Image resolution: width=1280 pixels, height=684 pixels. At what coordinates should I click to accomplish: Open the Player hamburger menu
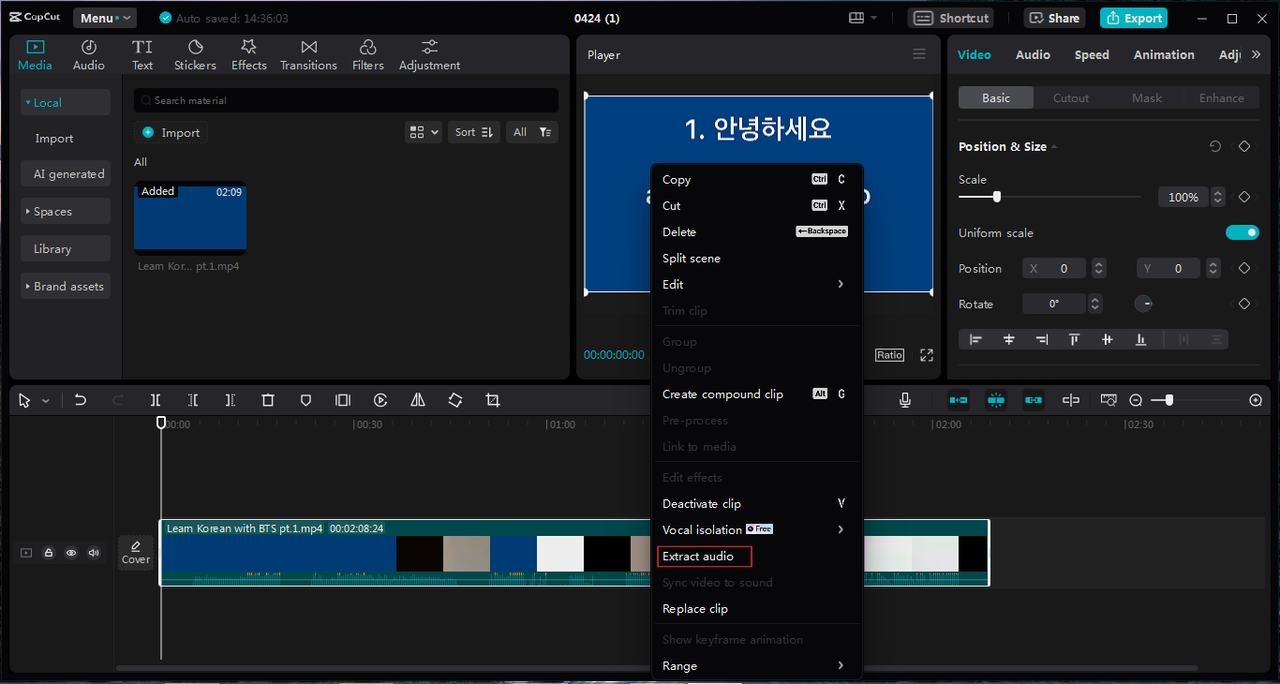919,55
